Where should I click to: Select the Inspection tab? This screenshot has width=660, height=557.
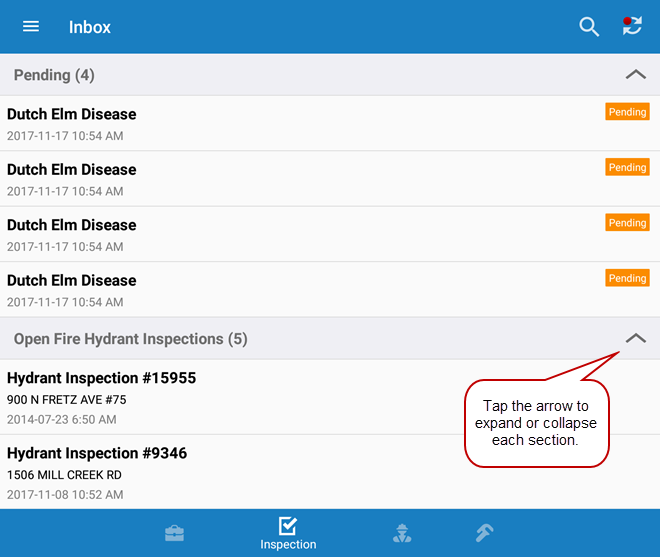[288, 533]
